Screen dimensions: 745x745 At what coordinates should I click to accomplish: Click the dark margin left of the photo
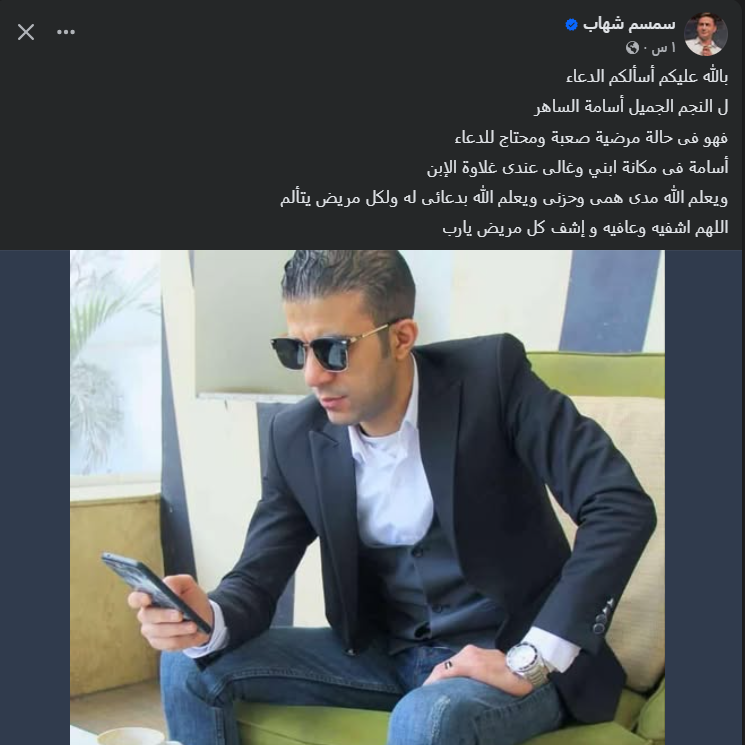35,497
